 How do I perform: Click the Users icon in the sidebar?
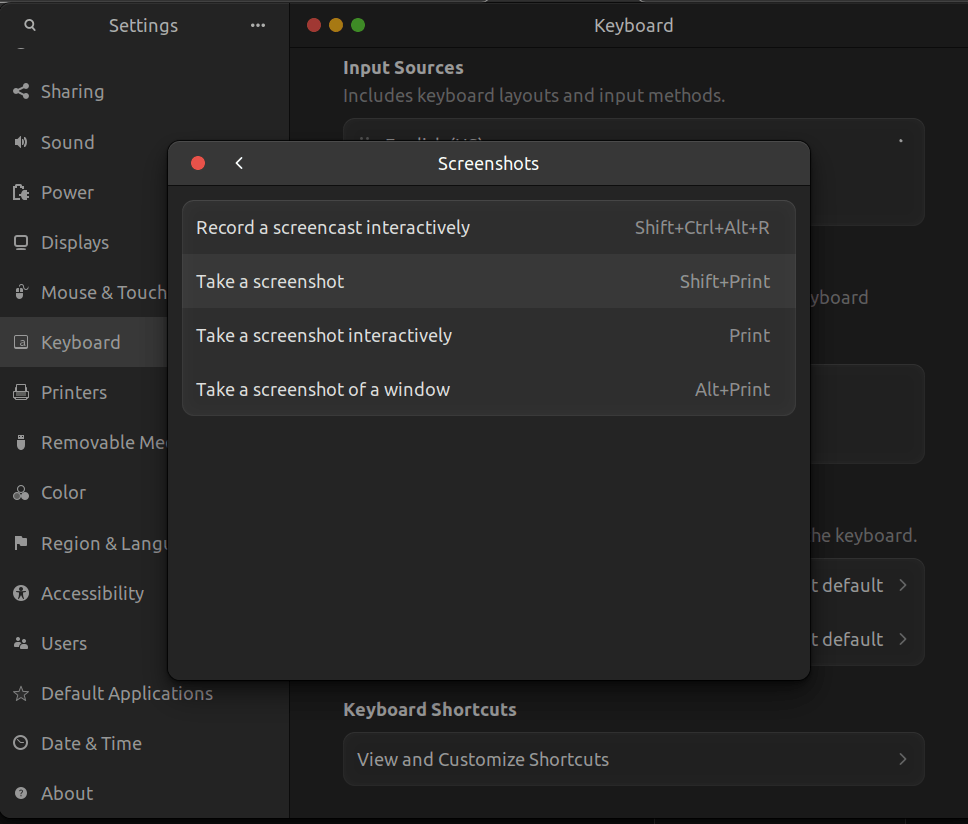point(20,643)
